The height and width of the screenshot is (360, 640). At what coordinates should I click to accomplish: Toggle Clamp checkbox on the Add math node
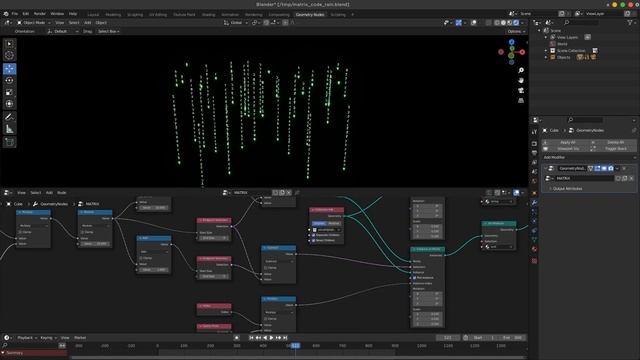(141, 258)
